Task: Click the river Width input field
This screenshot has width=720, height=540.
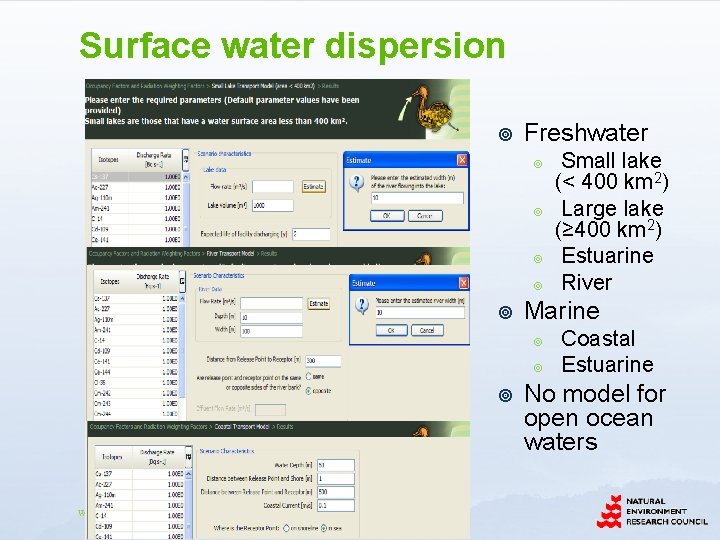Action: click(x=271, y=331)
